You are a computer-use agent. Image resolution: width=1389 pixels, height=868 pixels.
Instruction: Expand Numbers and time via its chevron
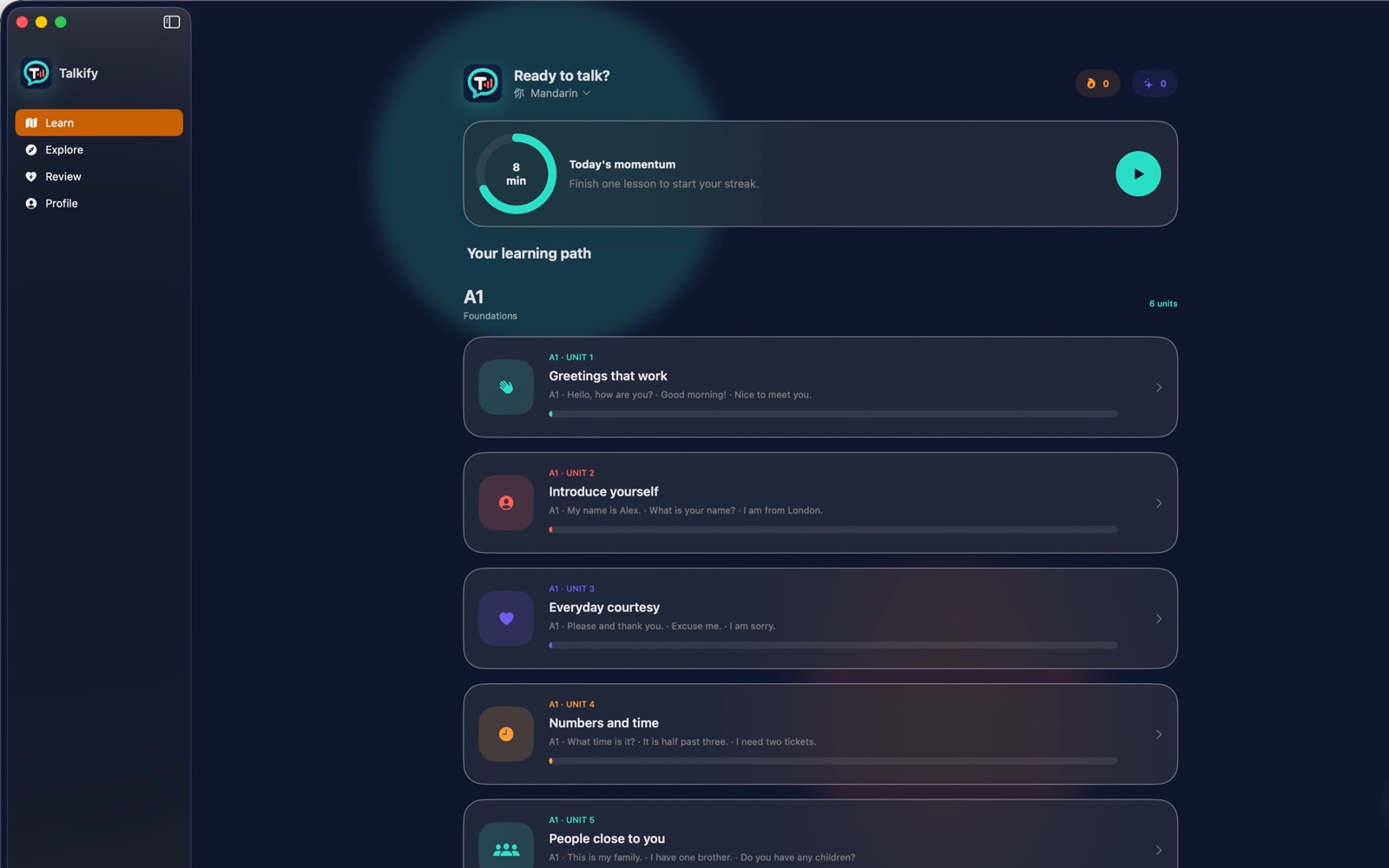click(1159, 734)
